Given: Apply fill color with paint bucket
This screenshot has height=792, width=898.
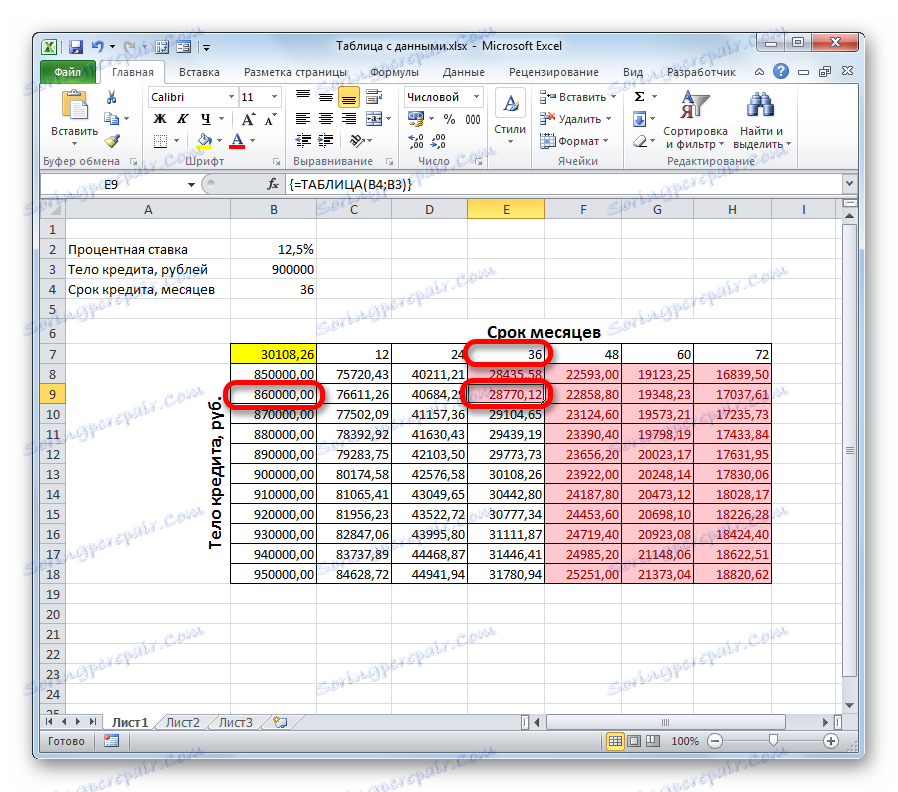Looking at the screenshot, I should [x=204, y=140].
